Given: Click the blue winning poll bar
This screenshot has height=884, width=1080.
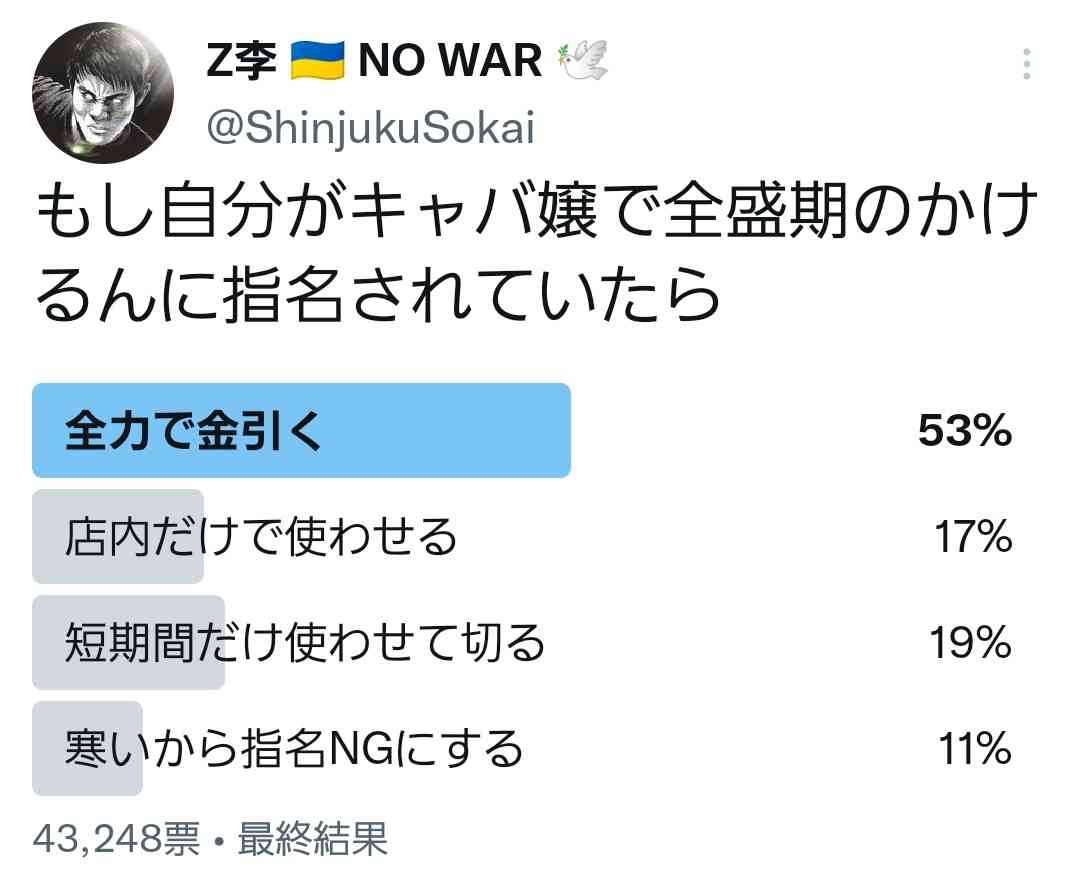Looking at the screenshot, I should (302, 431).
